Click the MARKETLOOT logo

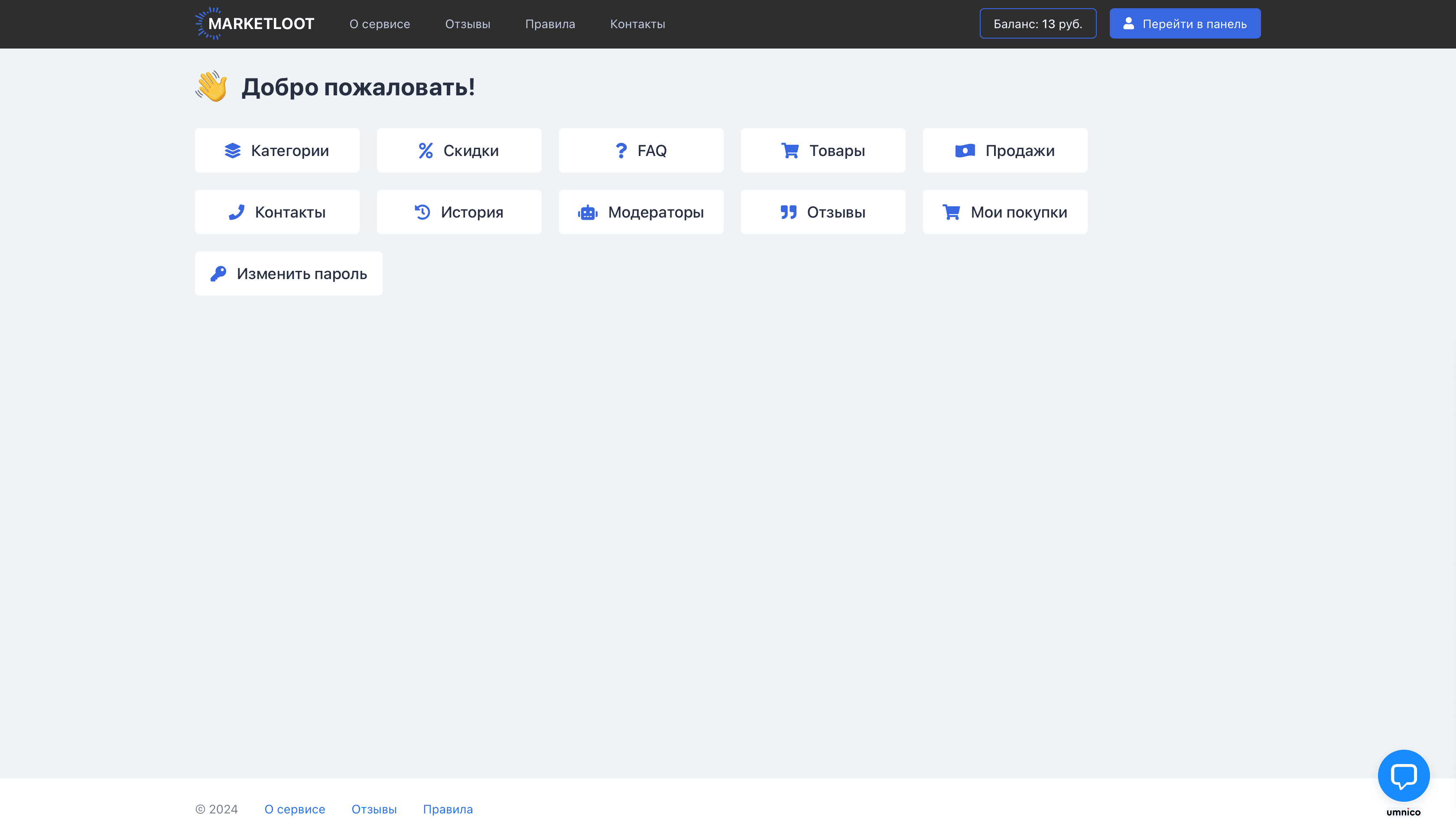(255, 24)
